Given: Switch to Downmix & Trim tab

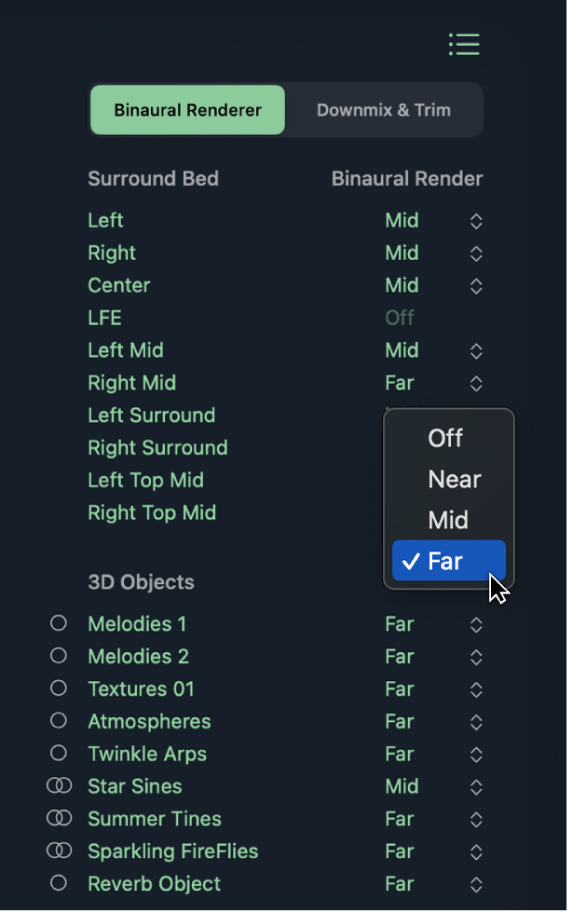Looking at the screenshot, I should [384, 110].
